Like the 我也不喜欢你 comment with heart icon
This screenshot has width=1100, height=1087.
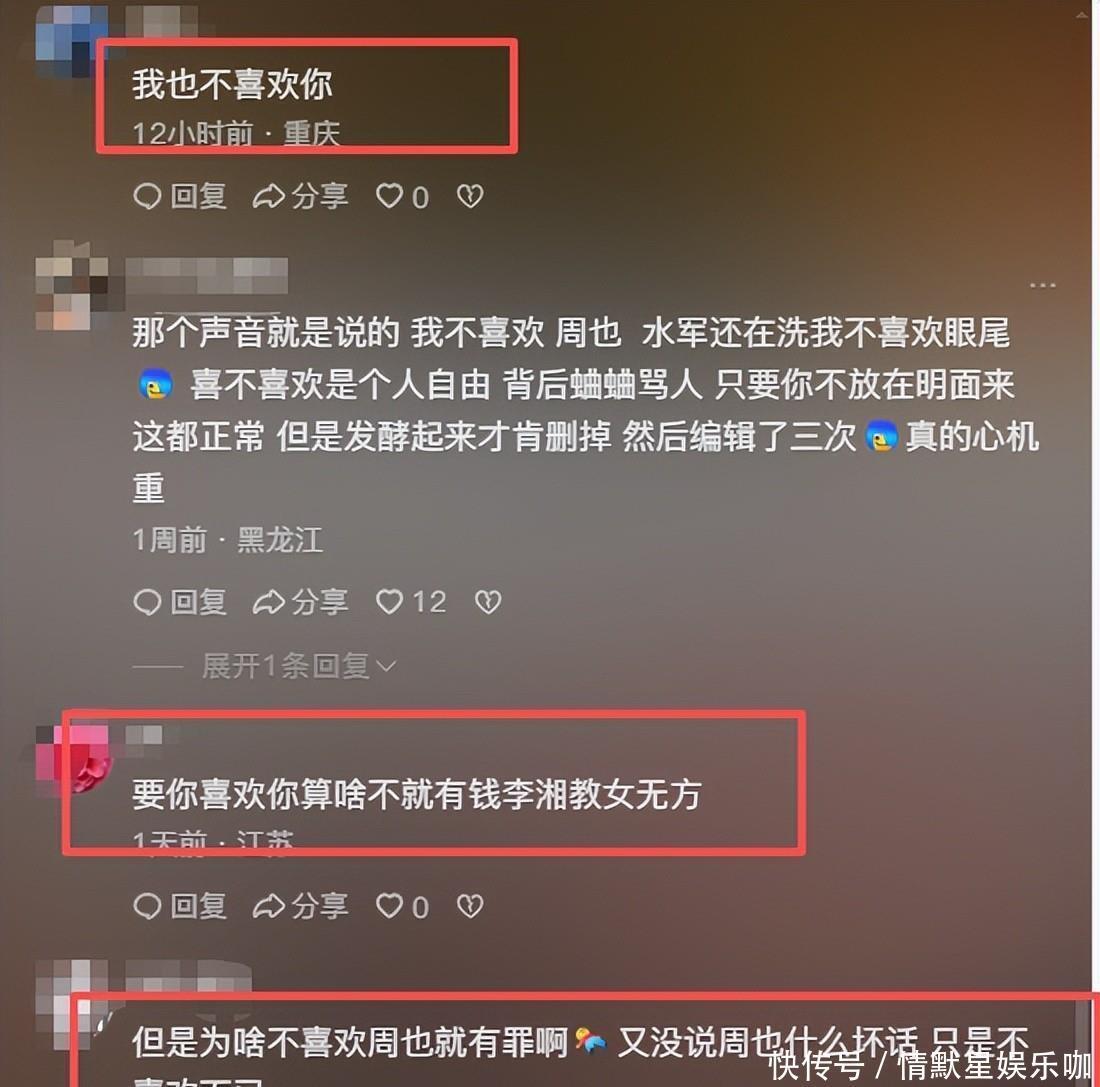402,197
